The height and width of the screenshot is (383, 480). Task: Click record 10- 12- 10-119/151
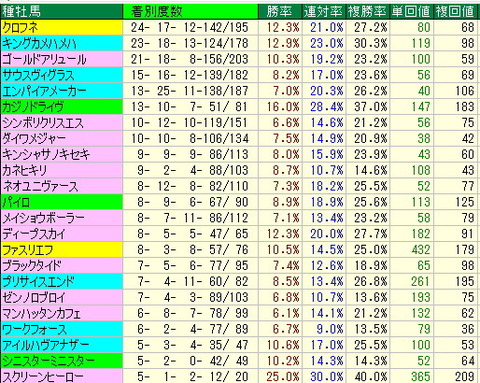click(x=190, y=123)
